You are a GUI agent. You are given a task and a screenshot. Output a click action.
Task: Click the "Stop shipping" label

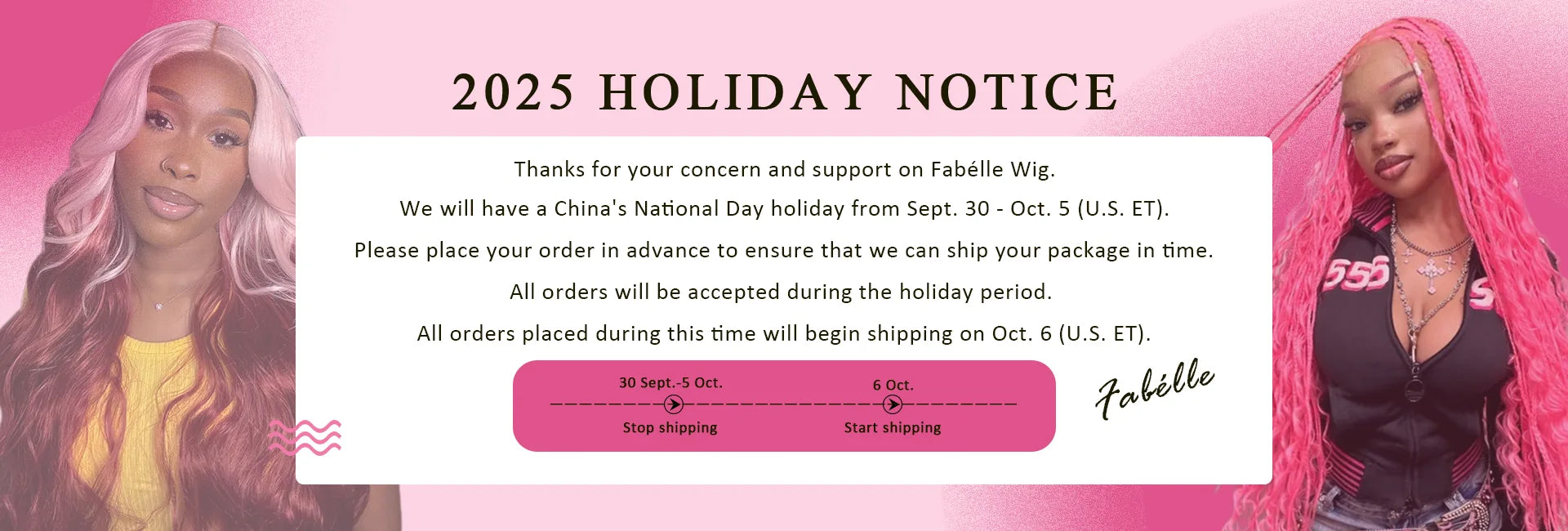tap(670, 427)
